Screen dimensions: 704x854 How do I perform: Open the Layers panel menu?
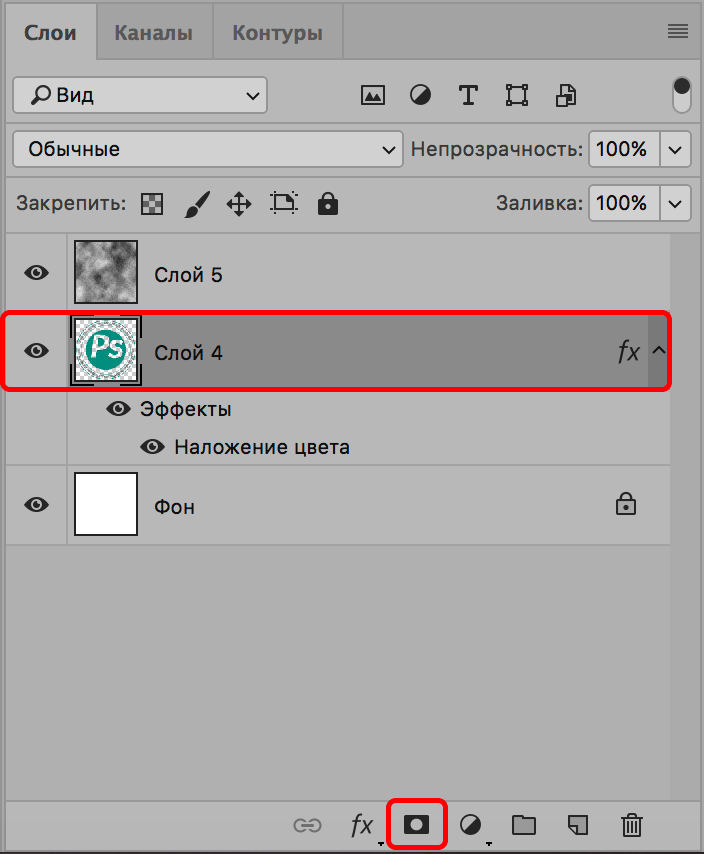click(677, 31)
